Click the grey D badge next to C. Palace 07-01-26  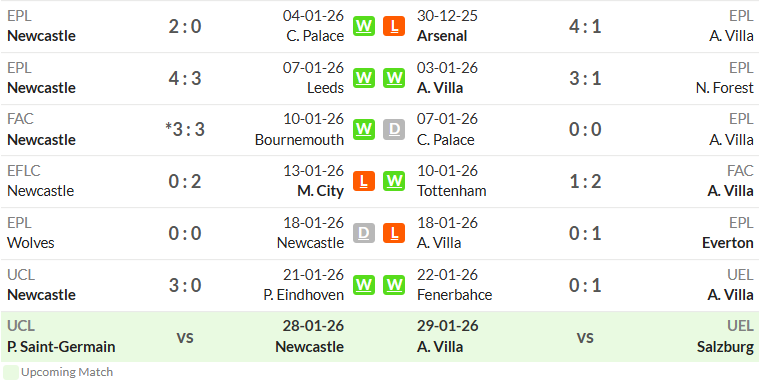click(x=394, y=130)
